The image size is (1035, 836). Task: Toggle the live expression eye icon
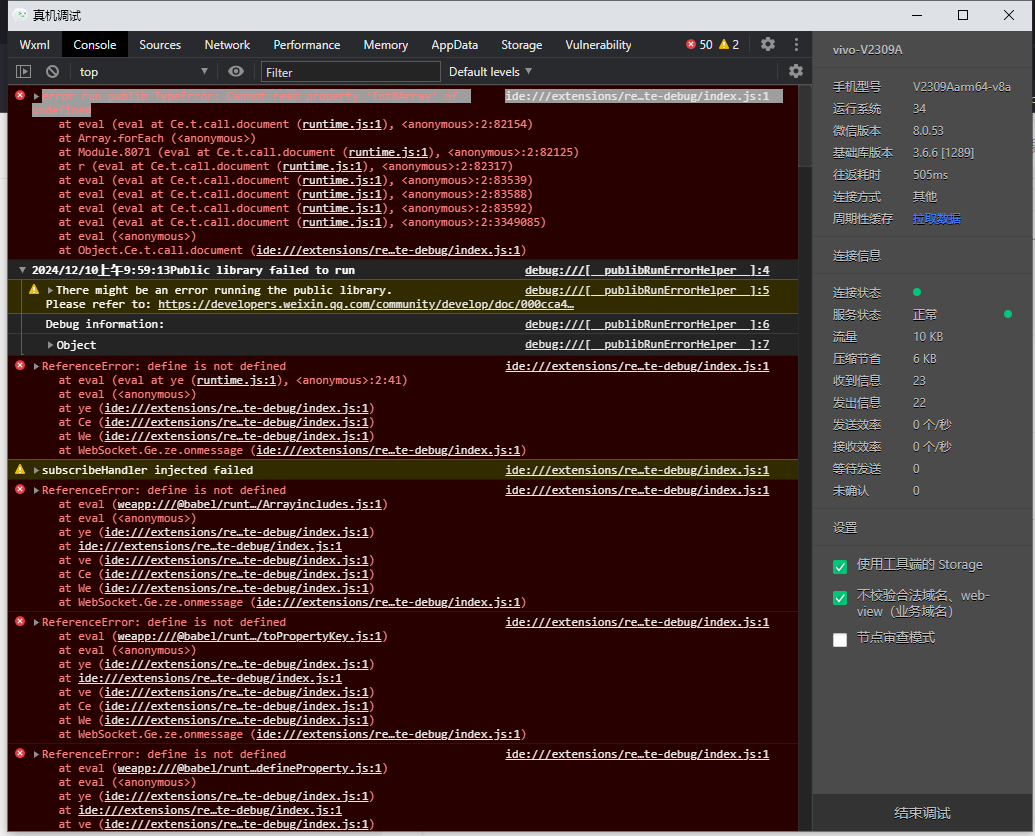(236, 71)
